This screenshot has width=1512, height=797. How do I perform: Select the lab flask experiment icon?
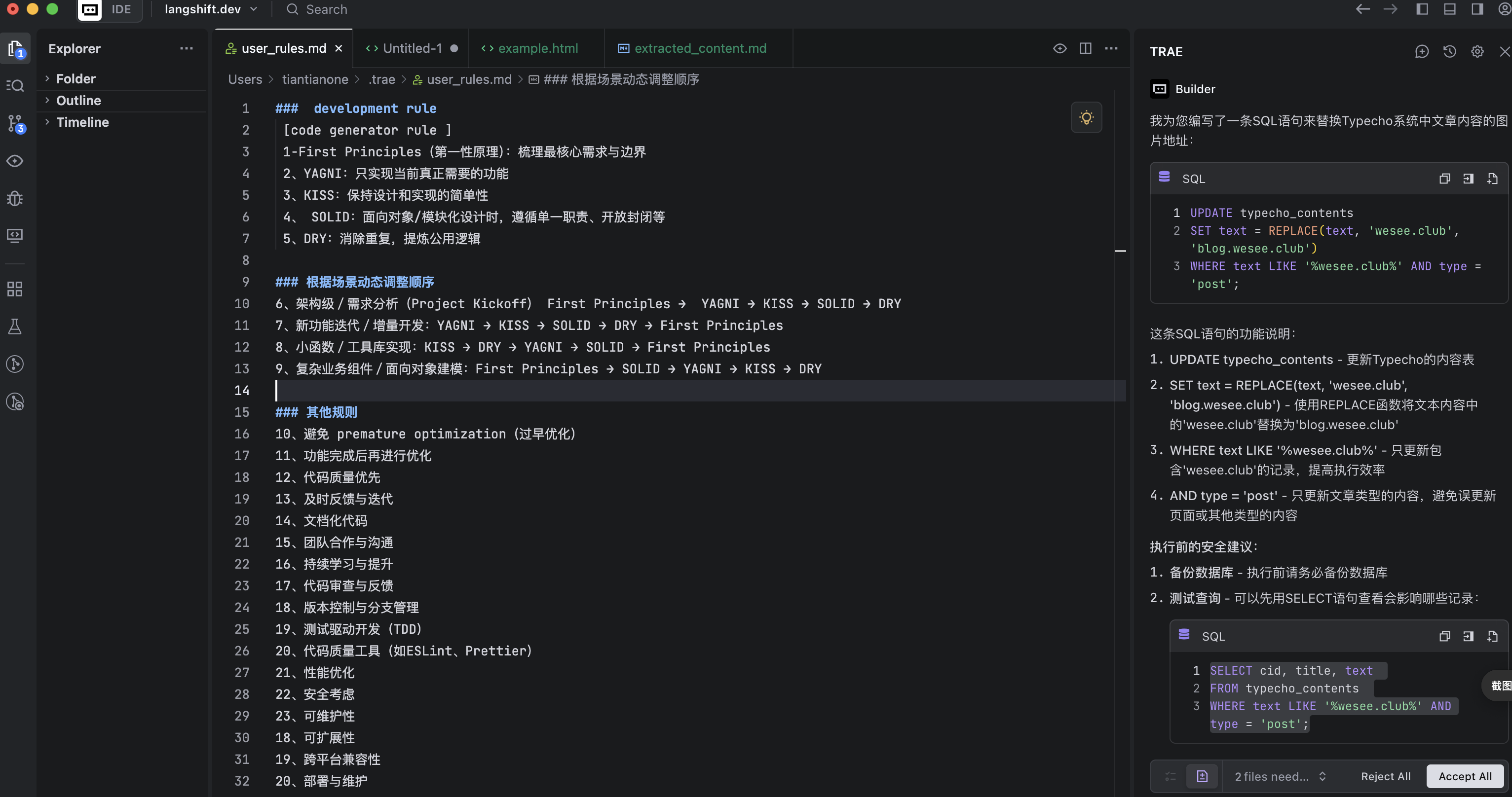coord(15,326)
